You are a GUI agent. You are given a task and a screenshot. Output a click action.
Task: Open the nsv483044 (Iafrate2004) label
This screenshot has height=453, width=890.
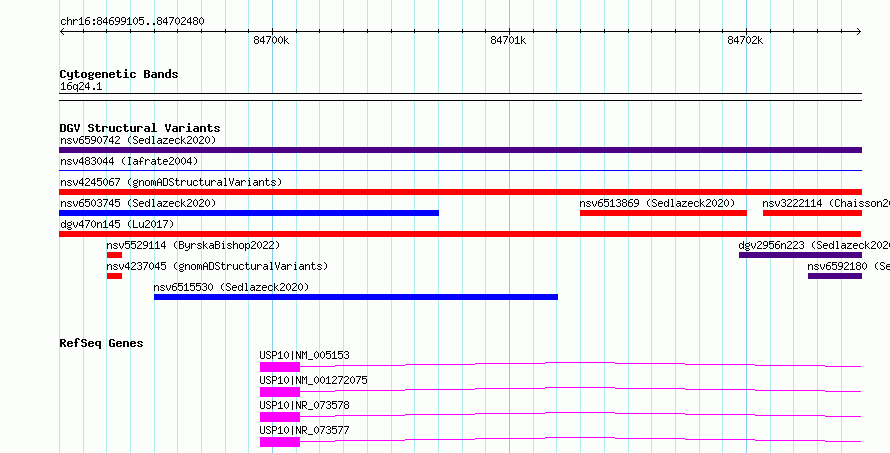[129, 161]
